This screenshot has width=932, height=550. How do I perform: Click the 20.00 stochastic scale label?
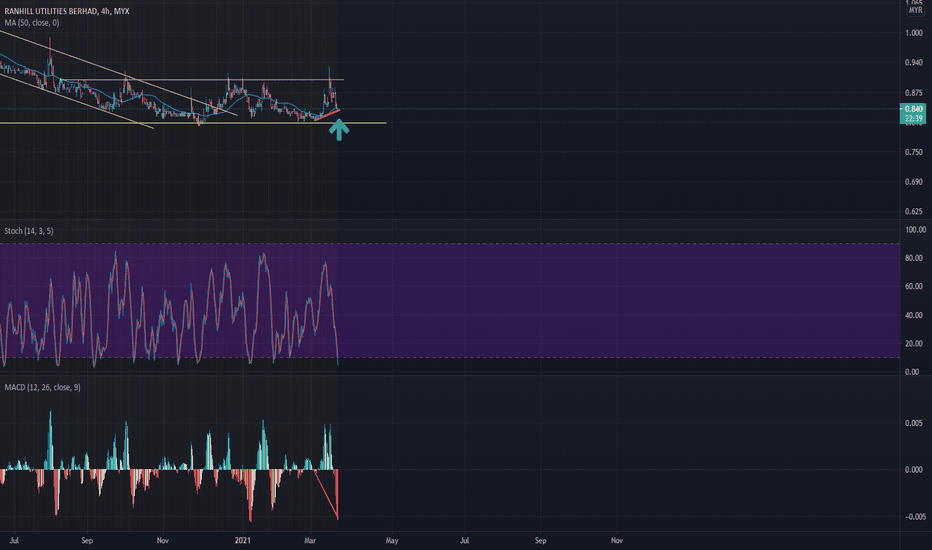point(914,344)
